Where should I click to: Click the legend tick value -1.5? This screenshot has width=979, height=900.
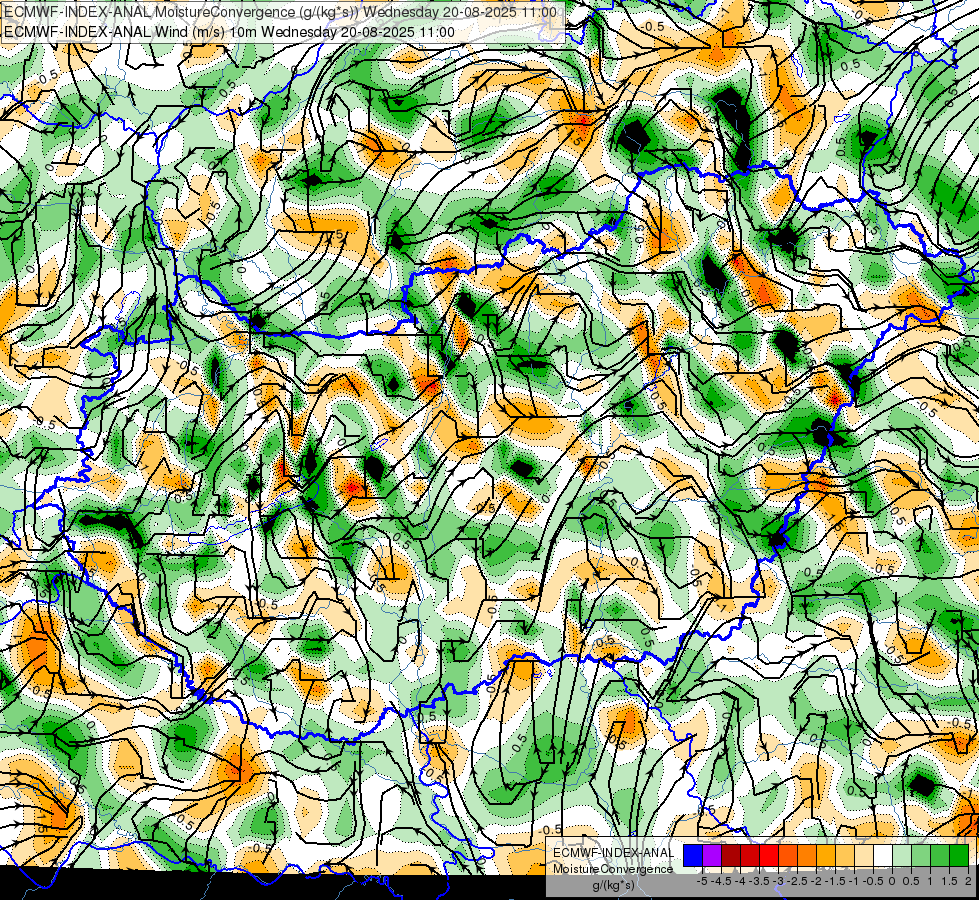coord(835,881)
